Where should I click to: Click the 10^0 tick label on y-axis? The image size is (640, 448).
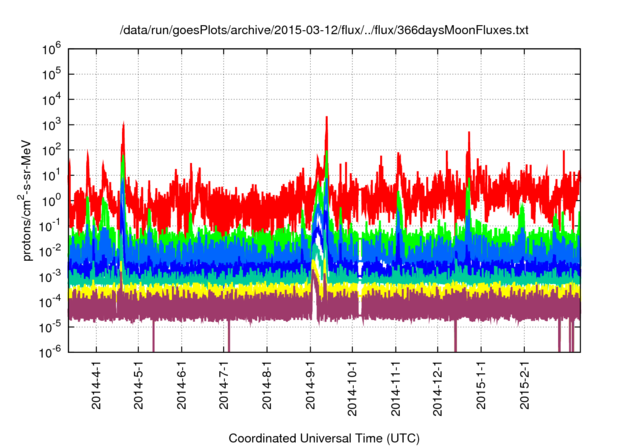(52, 199)
